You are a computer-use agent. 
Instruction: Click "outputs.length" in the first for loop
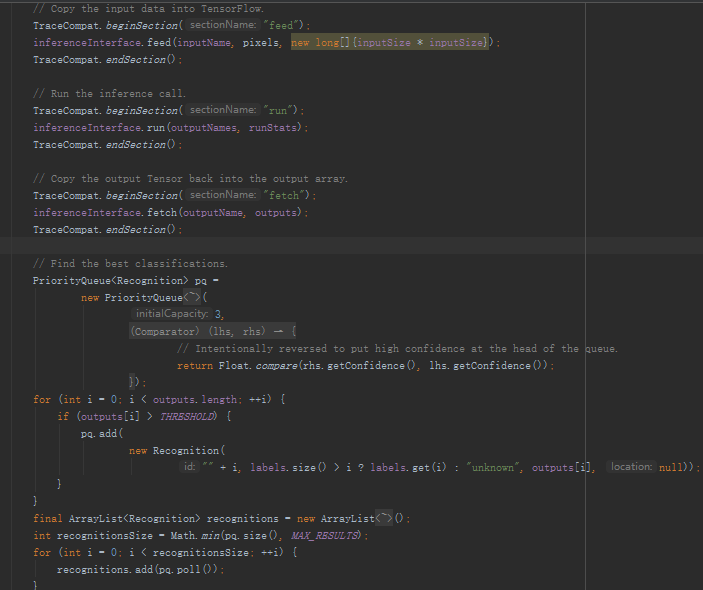pyautogui.click(x=195, y=399)
